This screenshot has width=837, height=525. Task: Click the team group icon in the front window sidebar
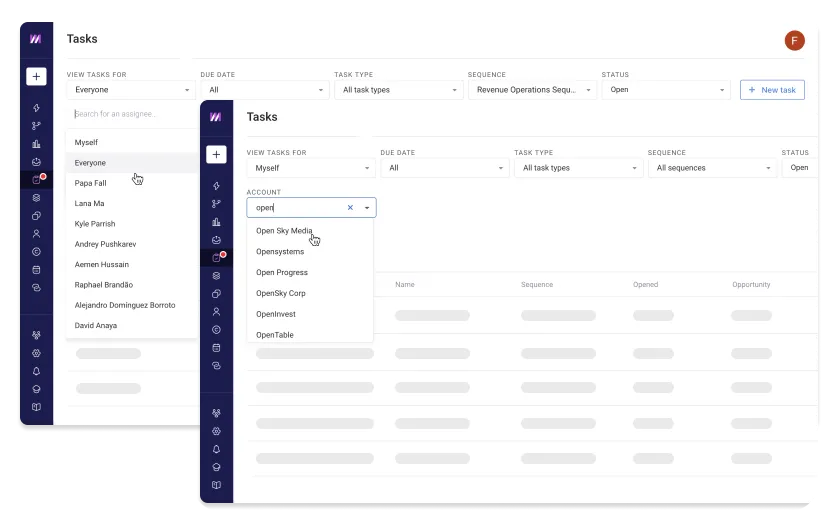(216, 413)
